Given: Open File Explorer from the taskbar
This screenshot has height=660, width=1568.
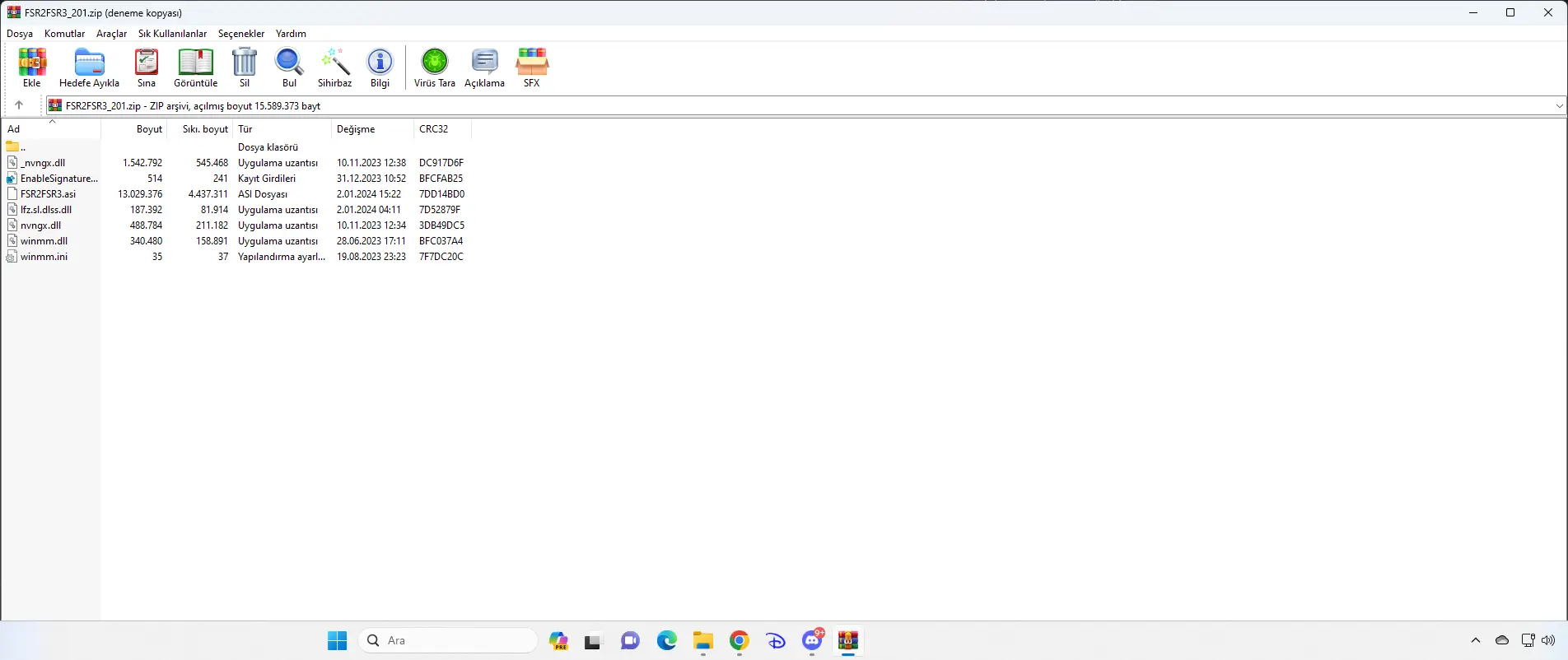Looking at the screenshot, I should tap(702, 640).
